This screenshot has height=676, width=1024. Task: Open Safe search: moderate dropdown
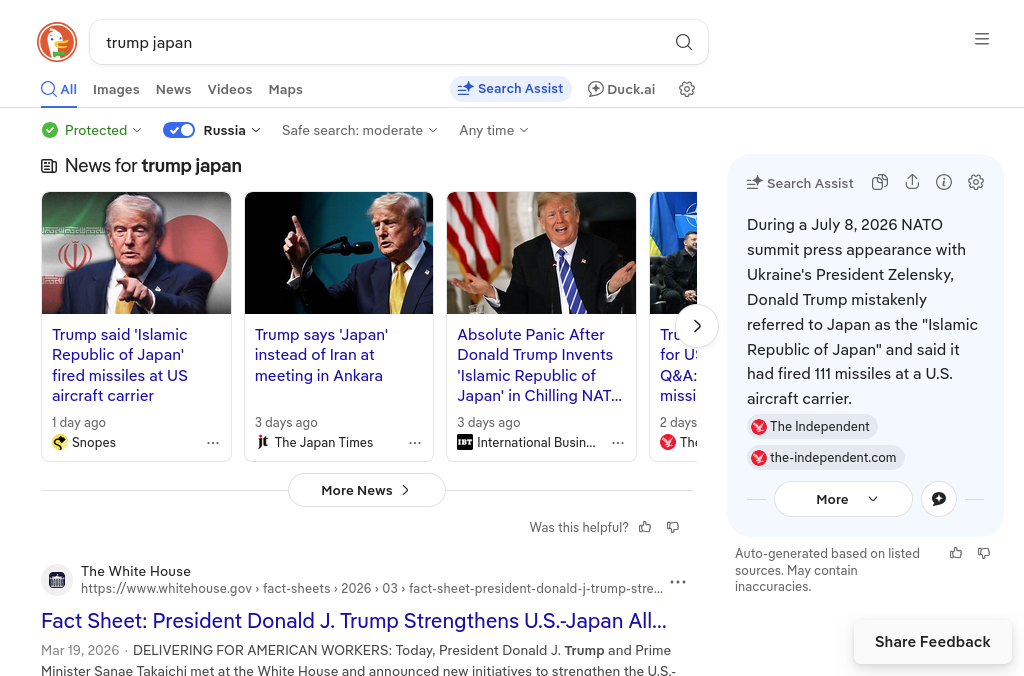click(360, 130)
